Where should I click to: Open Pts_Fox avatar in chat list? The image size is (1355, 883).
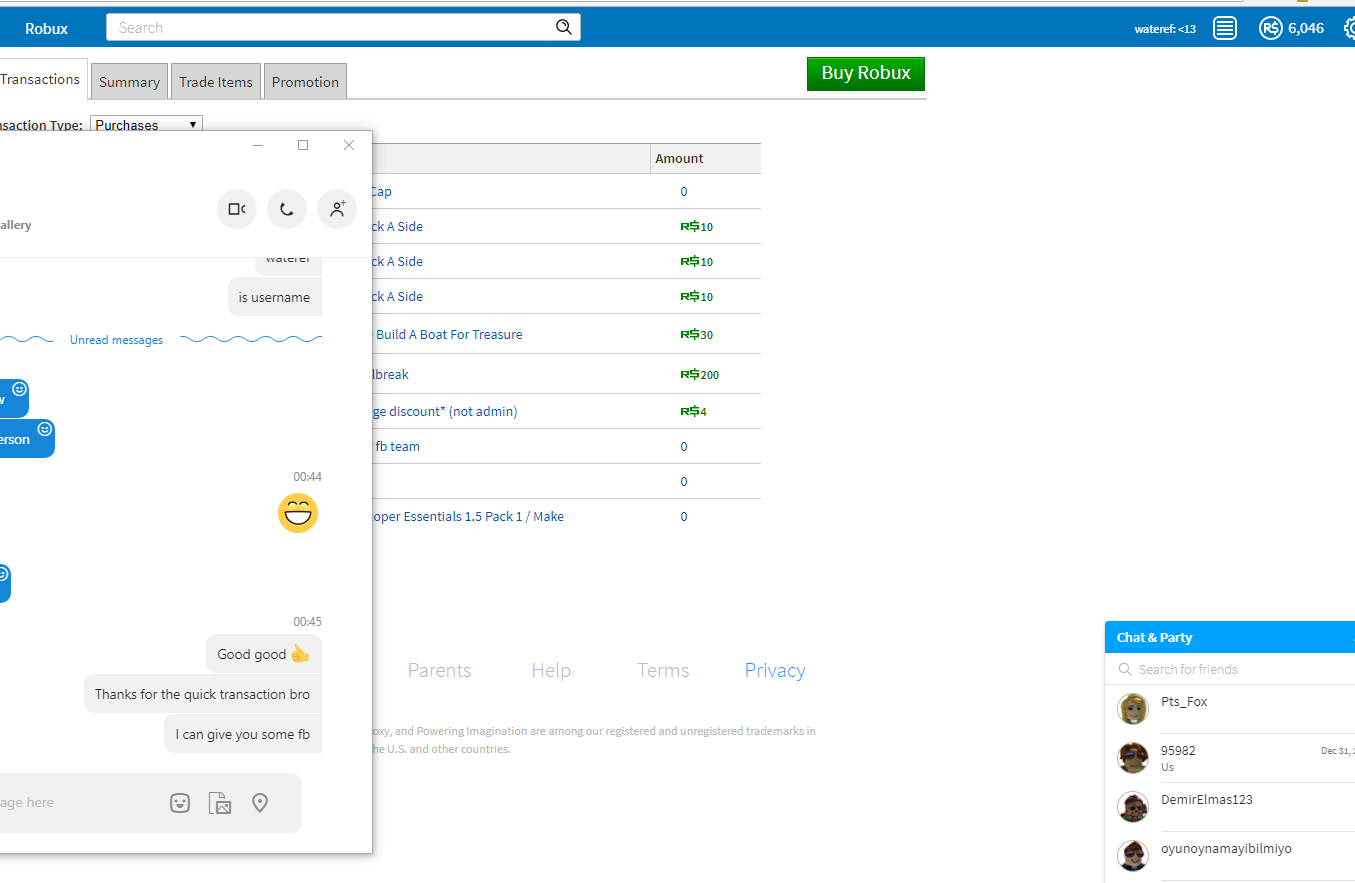point(1133,708)
